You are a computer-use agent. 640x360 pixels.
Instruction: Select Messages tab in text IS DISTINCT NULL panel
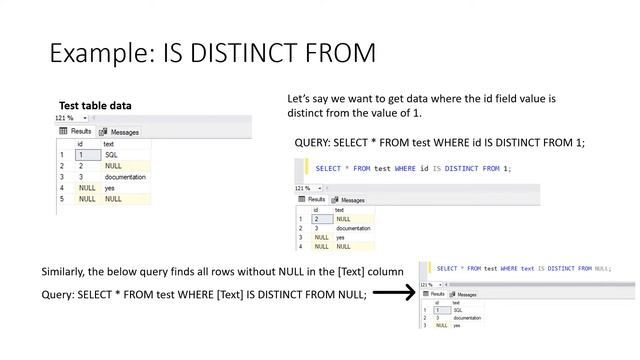[463, 294]
